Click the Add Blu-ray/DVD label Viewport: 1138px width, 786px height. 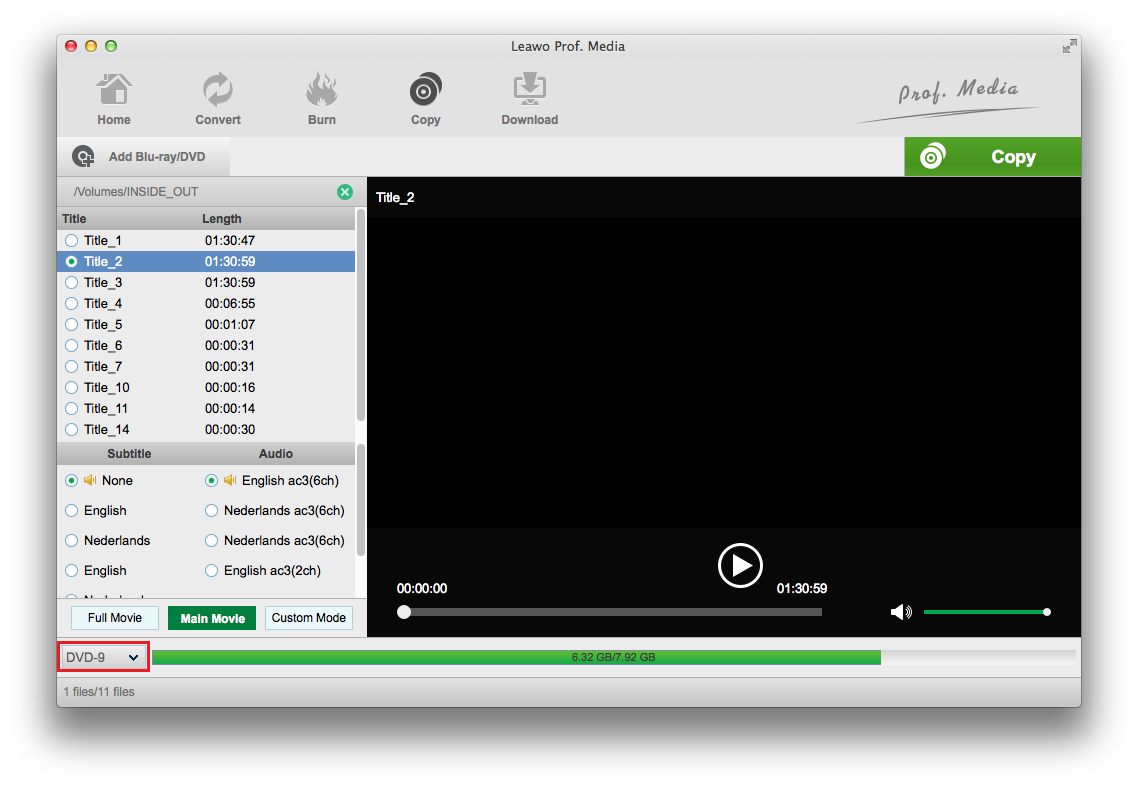(x=157, y=157)
